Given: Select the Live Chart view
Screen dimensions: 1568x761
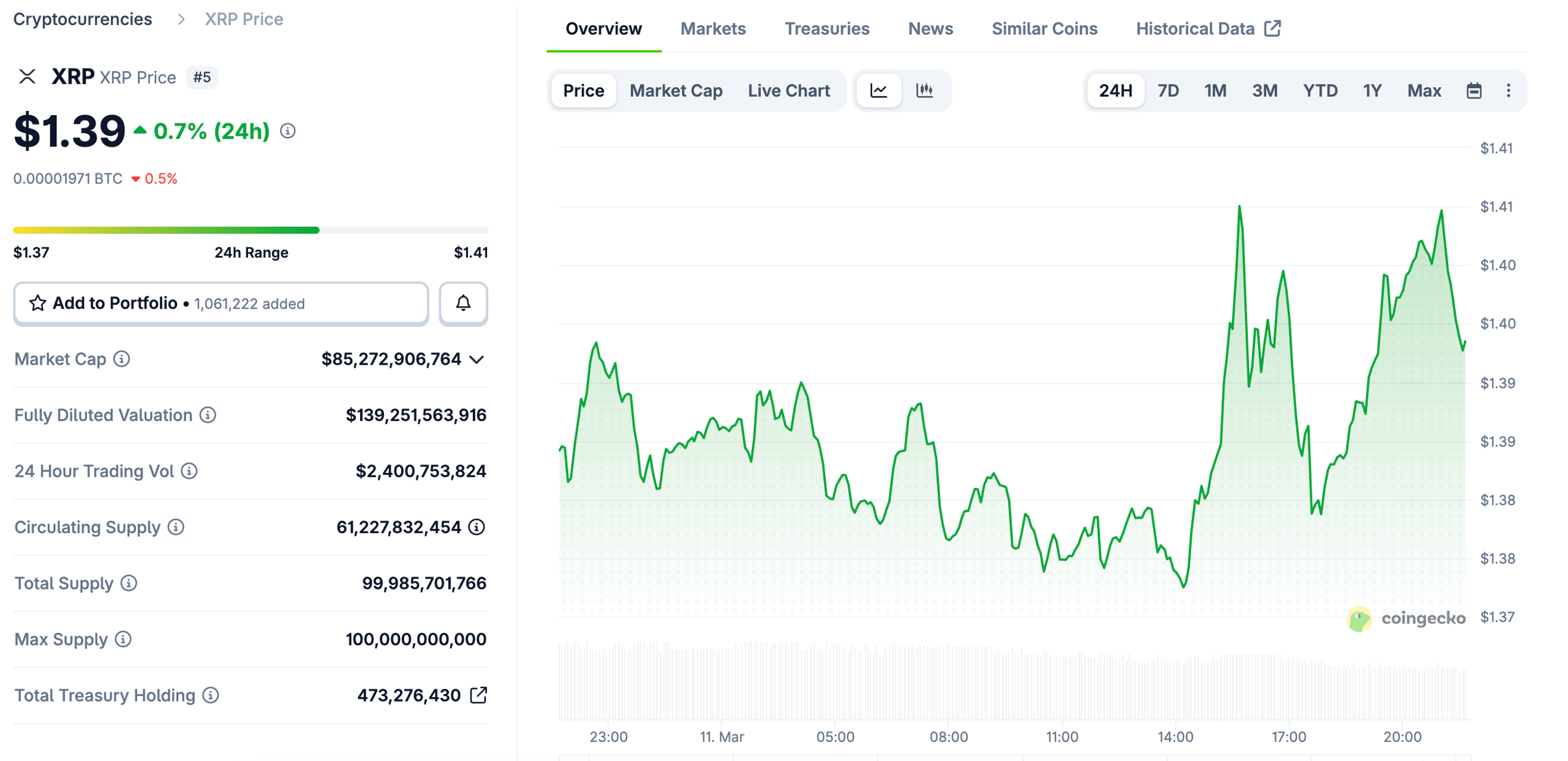Looking at the screenshot, I should (x=788, y=90).
